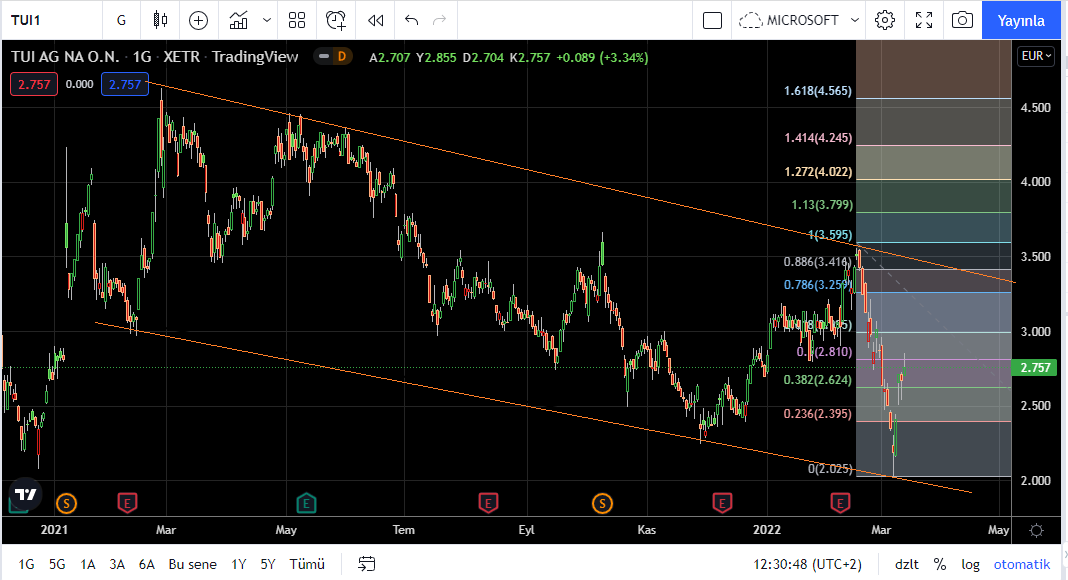This screenshot has width=1068, height=580.
Task: Click the red 2.757 sell price box
Action: coord(34,84)
